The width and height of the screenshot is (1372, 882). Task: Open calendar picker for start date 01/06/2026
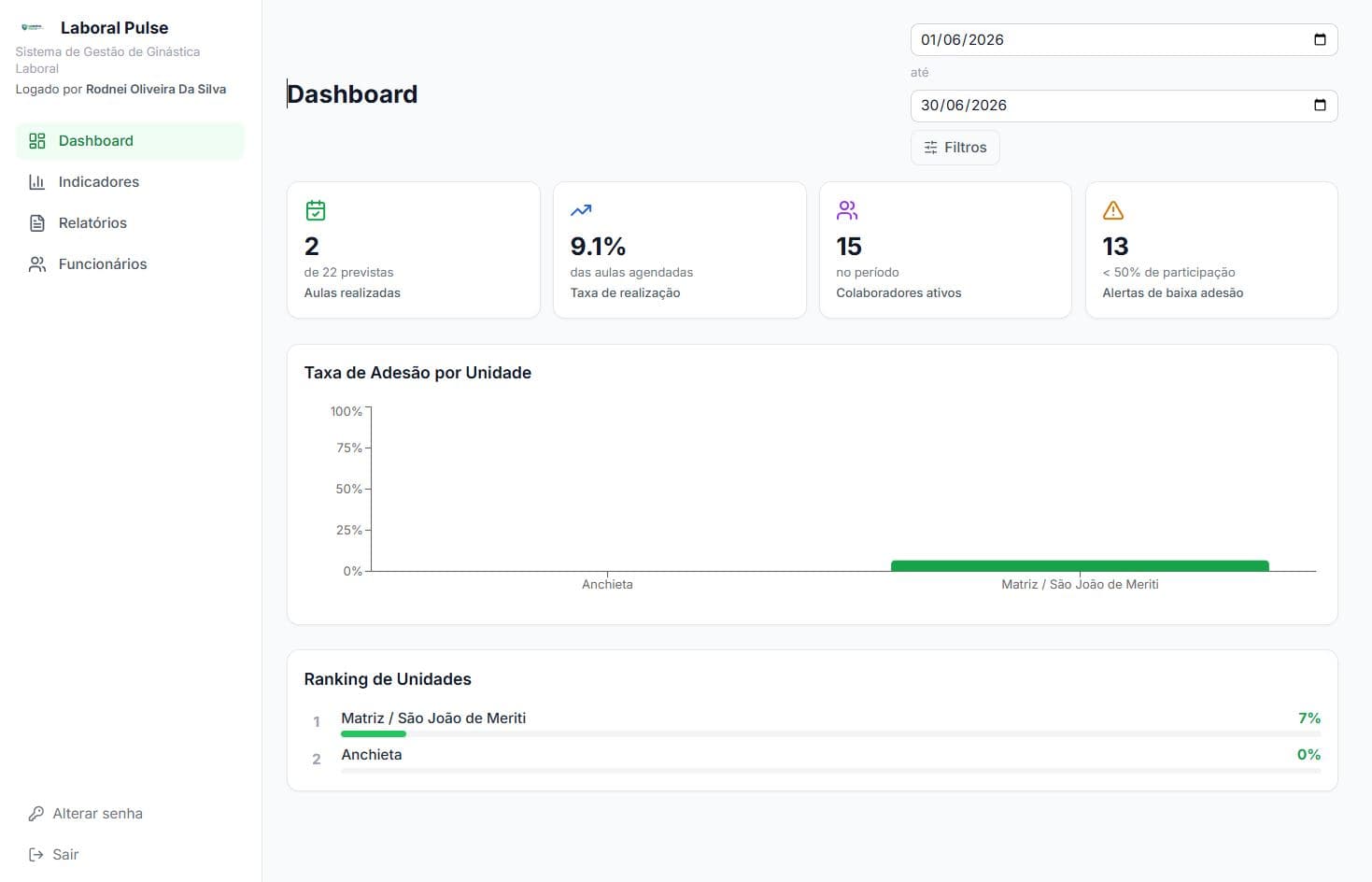[x=1320, y=39]
